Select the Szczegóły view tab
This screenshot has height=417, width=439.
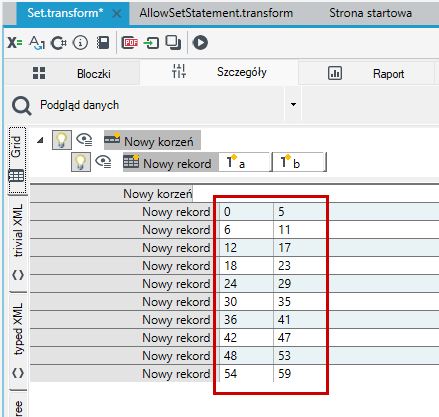coord(219,72)
